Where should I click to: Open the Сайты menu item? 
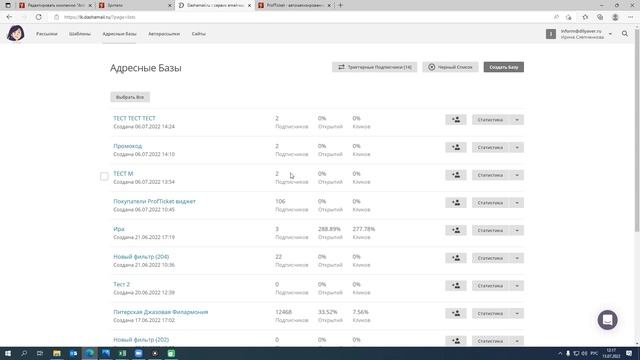tap(199, 34)
